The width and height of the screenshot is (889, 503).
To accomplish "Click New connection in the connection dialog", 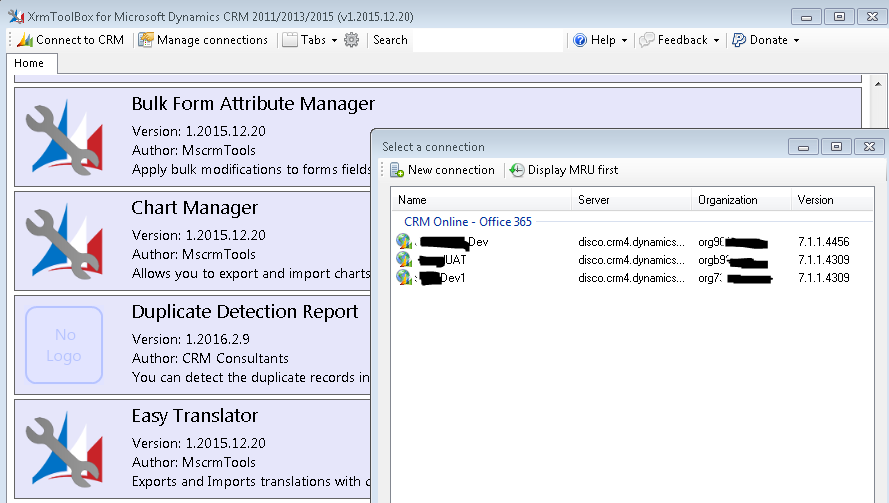I will (442, 170).
